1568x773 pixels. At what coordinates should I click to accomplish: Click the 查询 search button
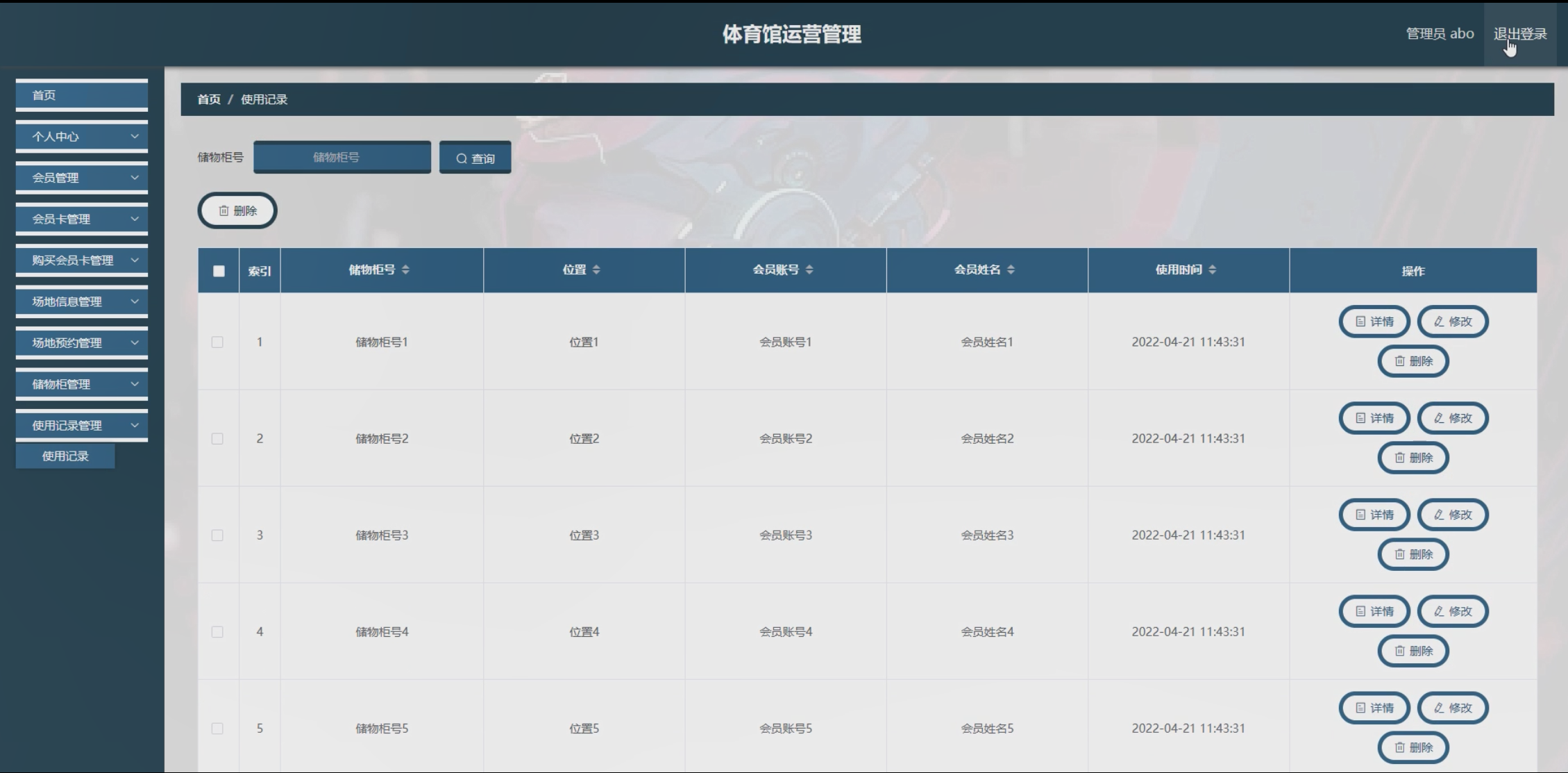click(475, 158)
